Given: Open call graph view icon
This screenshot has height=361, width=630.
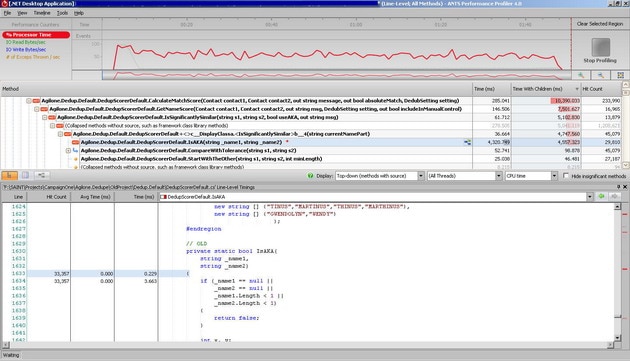Looking at the screenshot, I should [41, 175].
